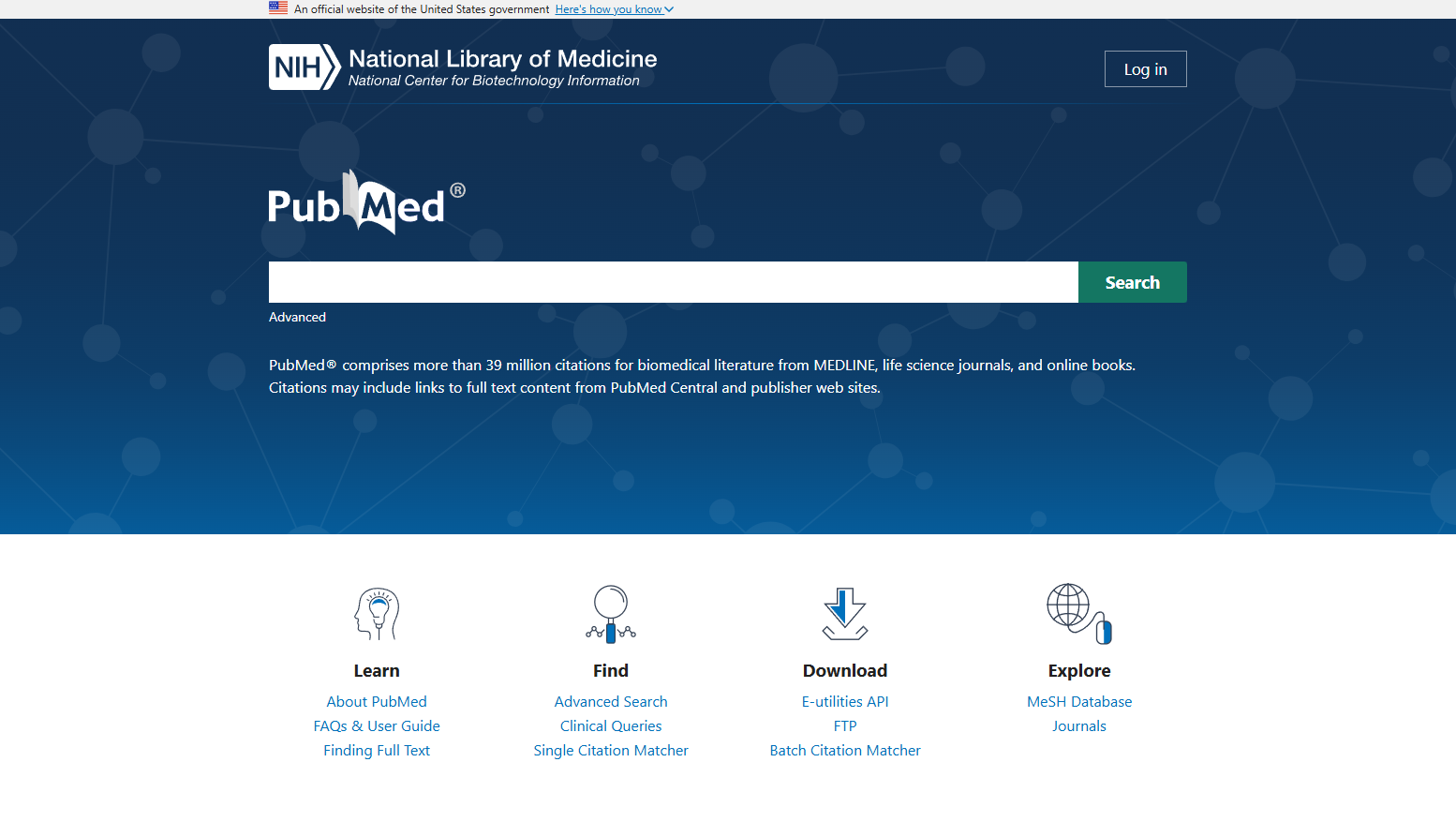This screenshot has width=1456, height=822.
Task: Open the Journals link
Action: tap(1079, 725)
